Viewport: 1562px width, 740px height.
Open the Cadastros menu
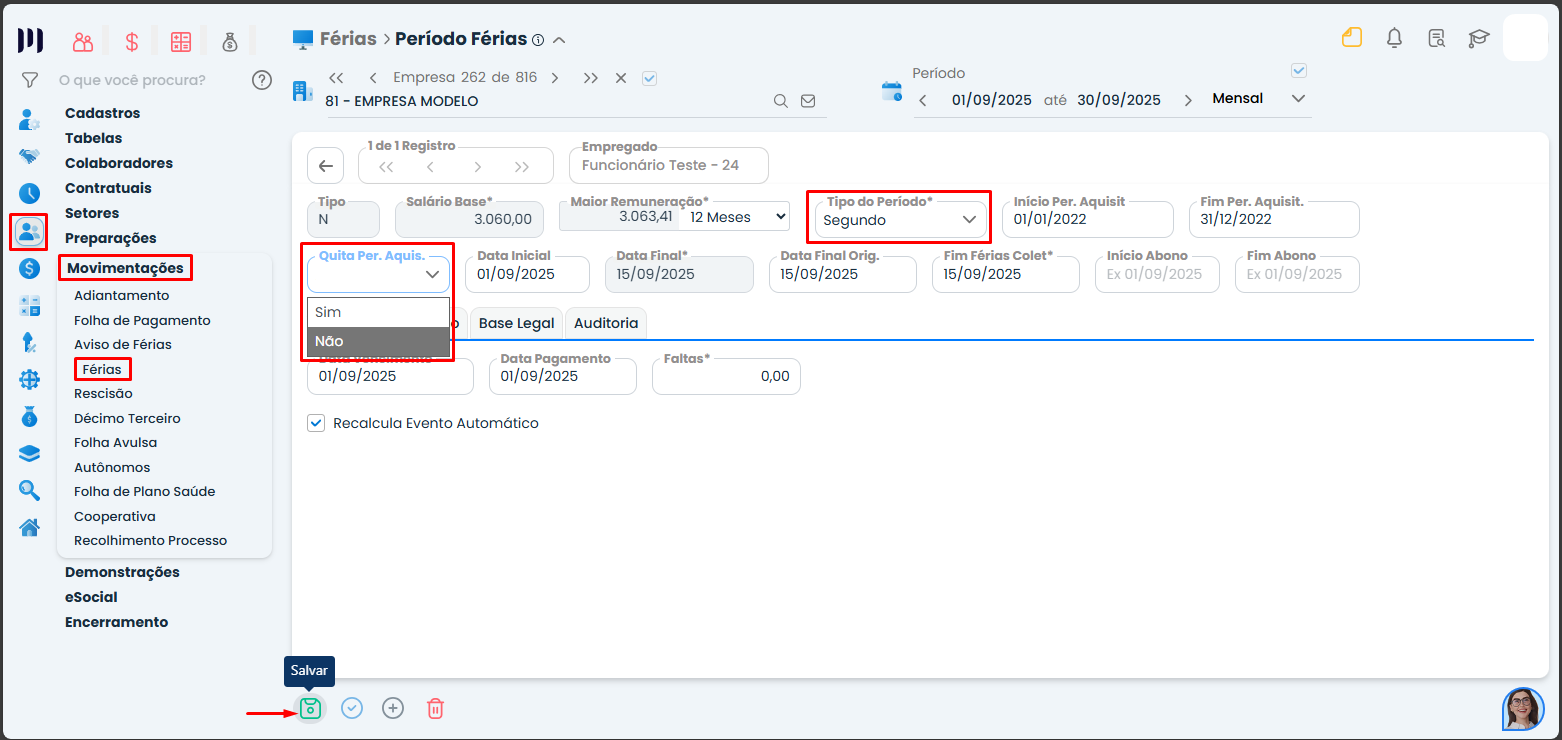[103, 113]
